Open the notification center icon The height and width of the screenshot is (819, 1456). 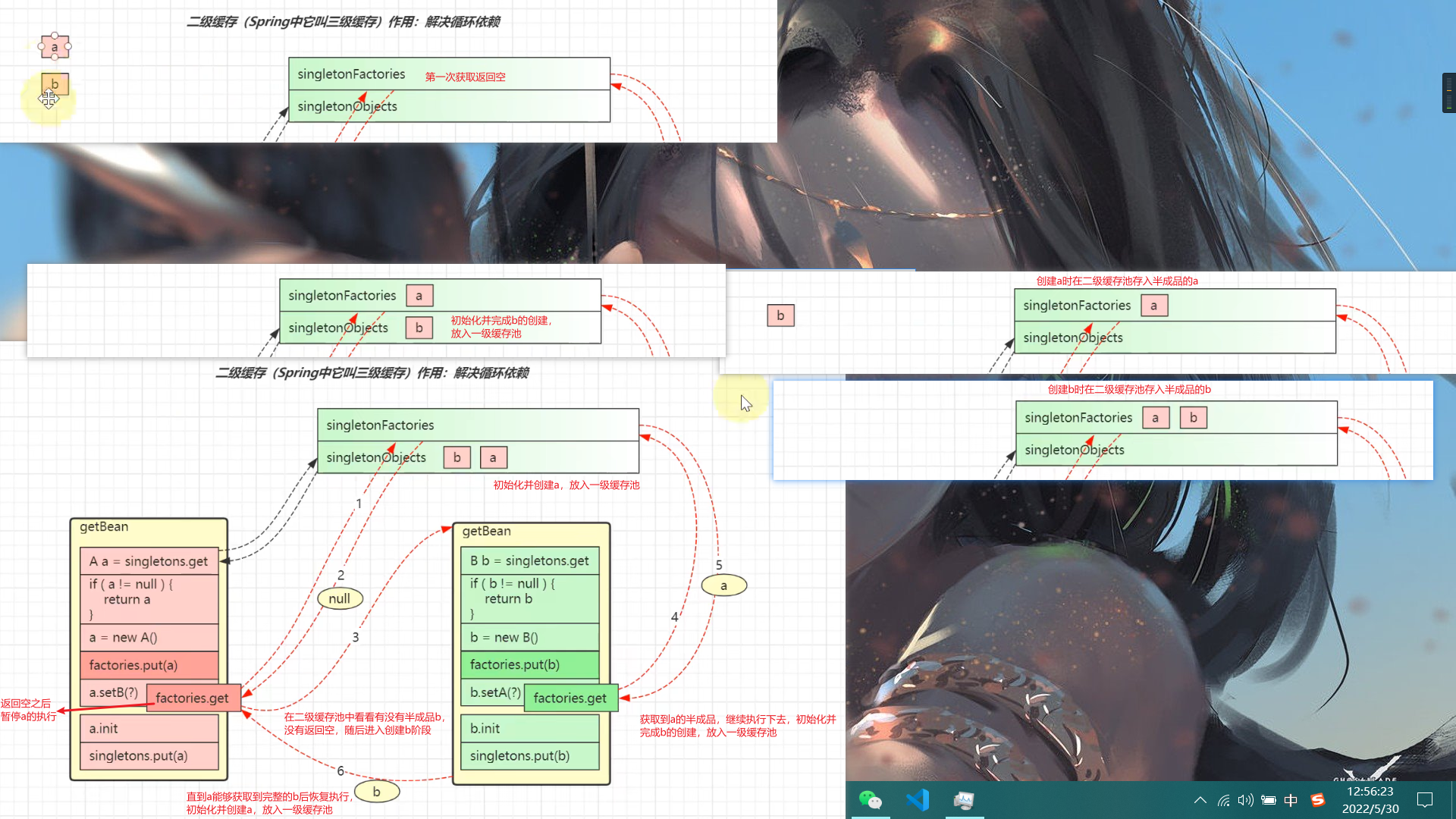1425,800
